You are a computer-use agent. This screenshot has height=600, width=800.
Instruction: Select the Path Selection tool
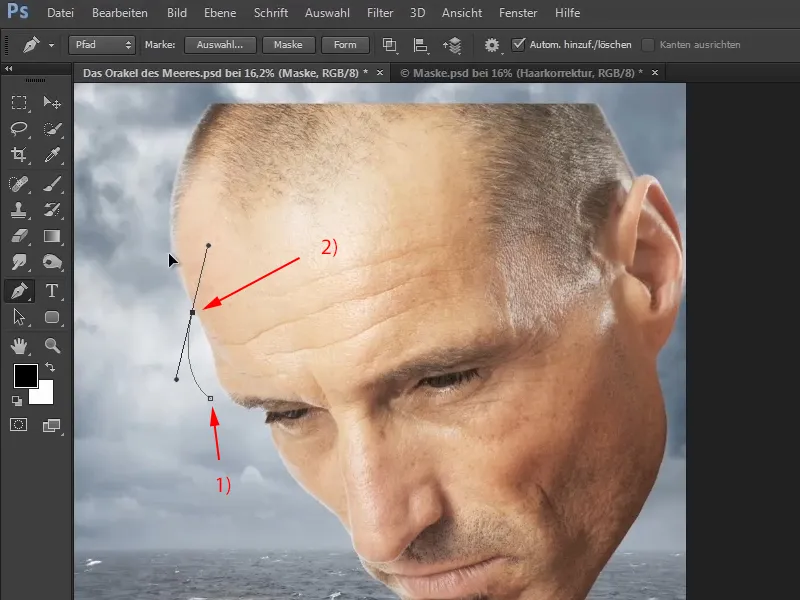tap(19, 317)
